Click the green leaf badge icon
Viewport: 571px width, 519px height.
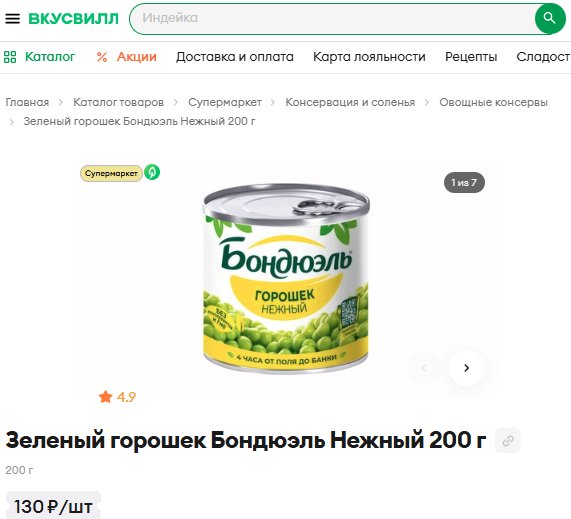(x=152, y=172)
